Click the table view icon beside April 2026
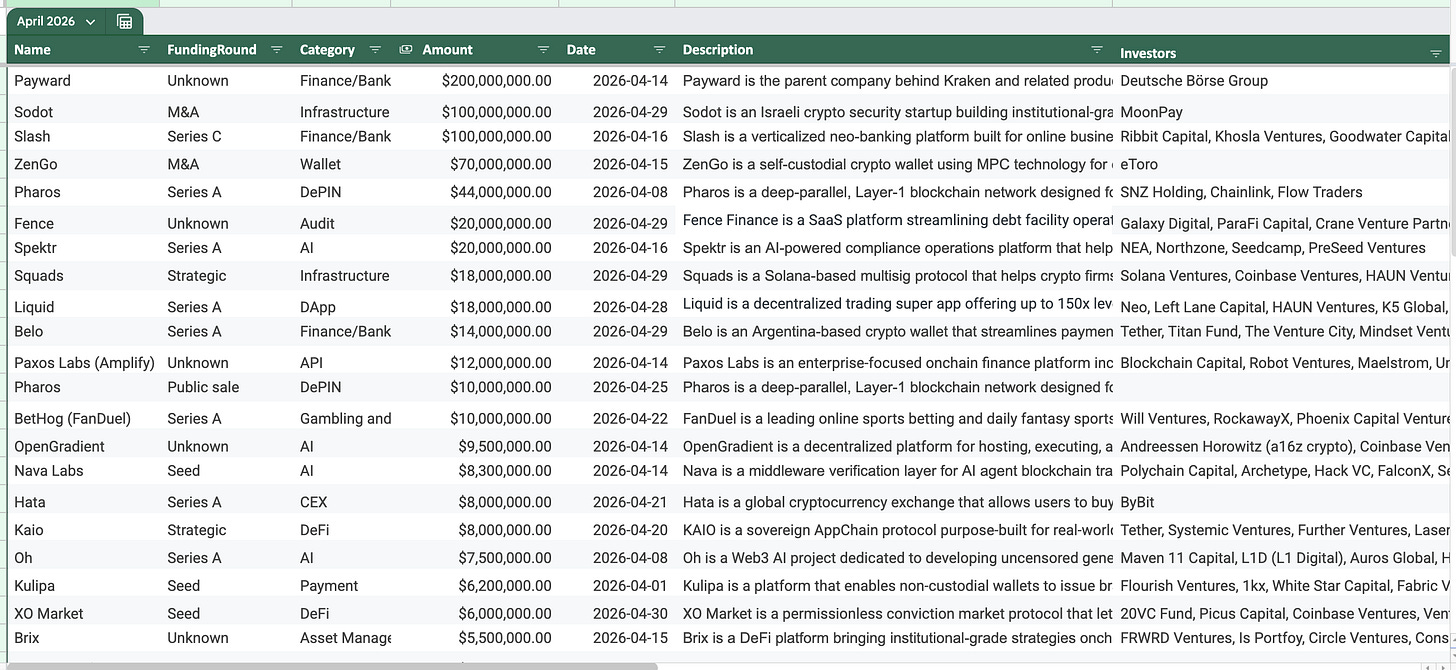Image resolution: width=1456 pixels, height=670 pixels. 124,22
